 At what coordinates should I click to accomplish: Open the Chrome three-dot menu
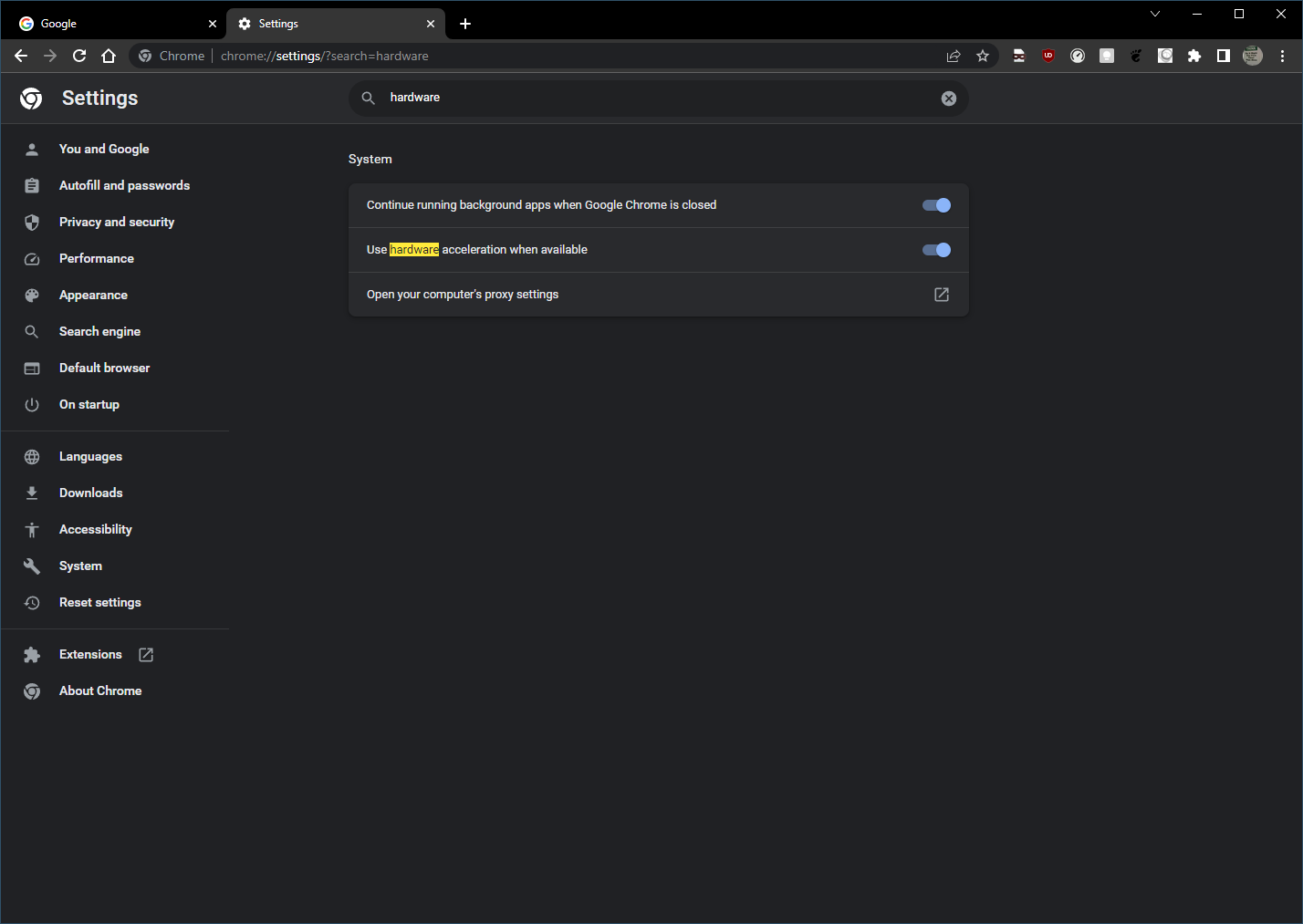pyautogui.click(x=1282, y=56)
